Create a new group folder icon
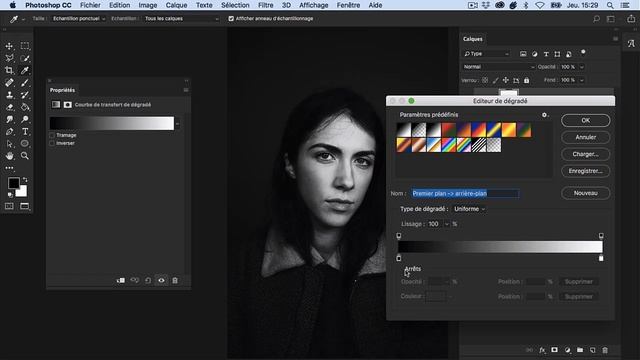This screenshot has width=640, height=360. [x=580, y=350]
